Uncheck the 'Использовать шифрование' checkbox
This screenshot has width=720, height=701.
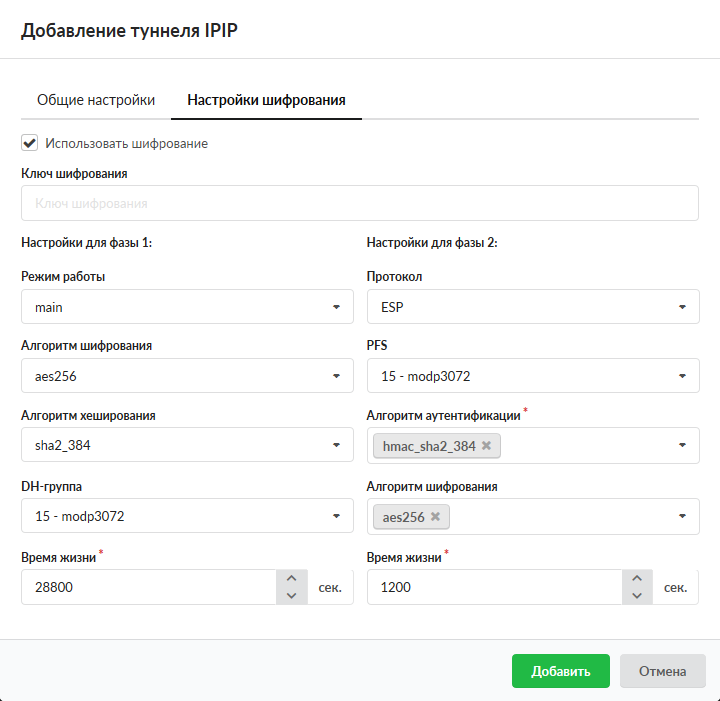[30, 143]
